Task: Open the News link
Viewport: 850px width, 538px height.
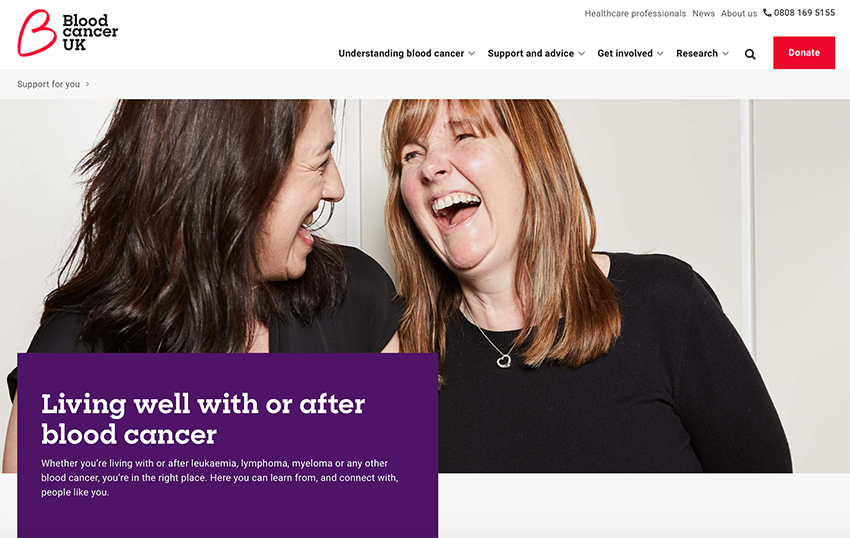Action: pyautogui.click(x=703, y=14)
